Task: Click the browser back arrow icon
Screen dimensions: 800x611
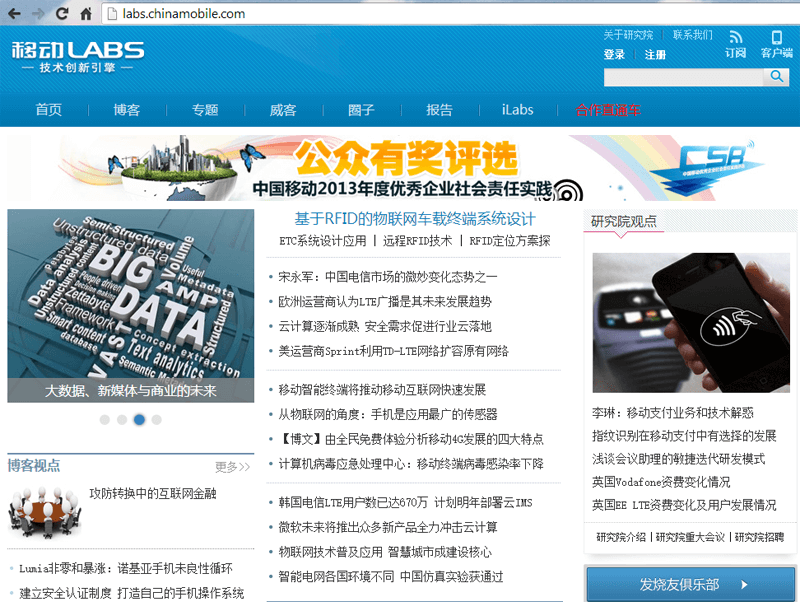Action: (x=14, y=14)
